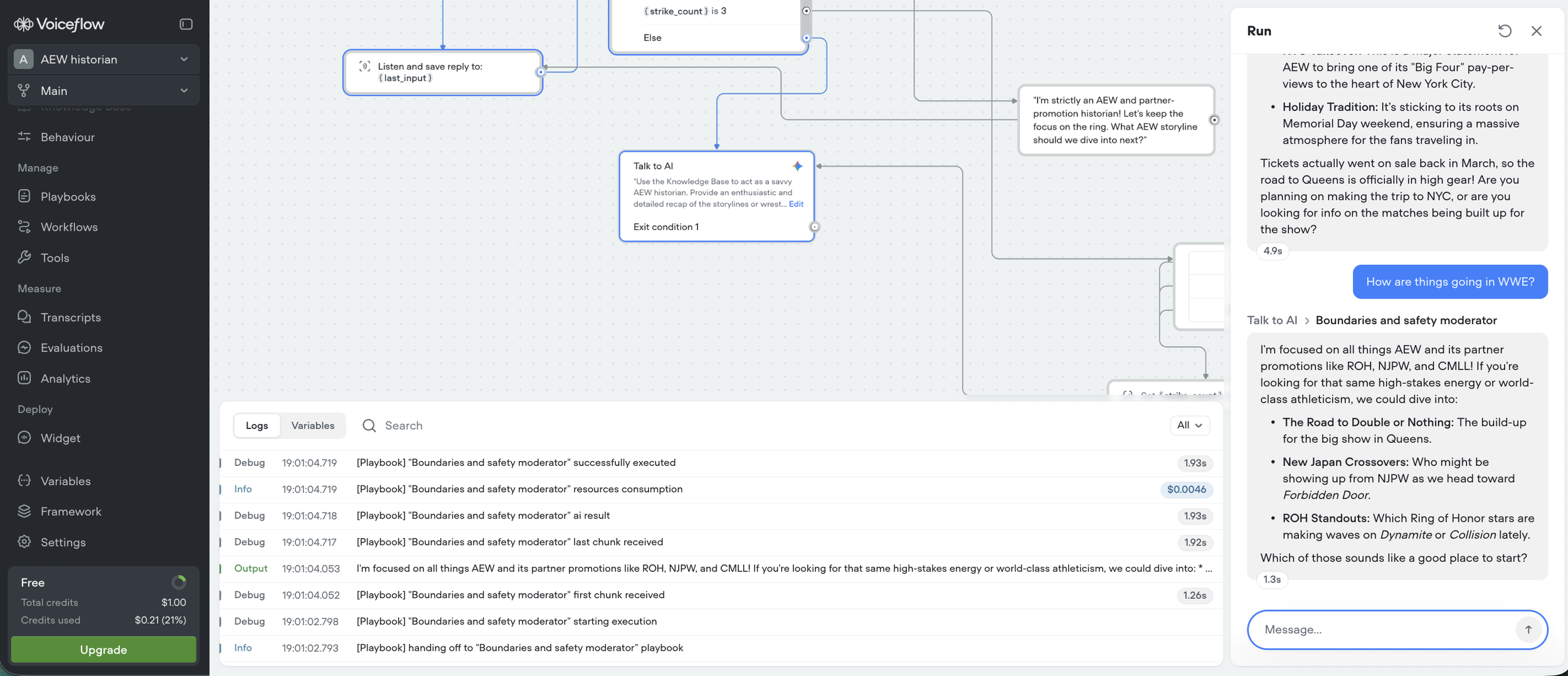Open the AEW historian project dropdown
This screenshot has height=676, width=1568.
(103, 59)
